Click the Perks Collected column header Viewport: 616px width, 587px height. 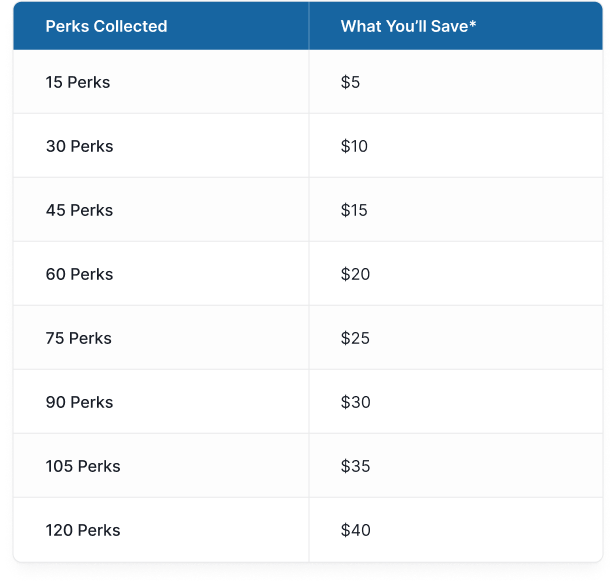click(x=106, y=26)
